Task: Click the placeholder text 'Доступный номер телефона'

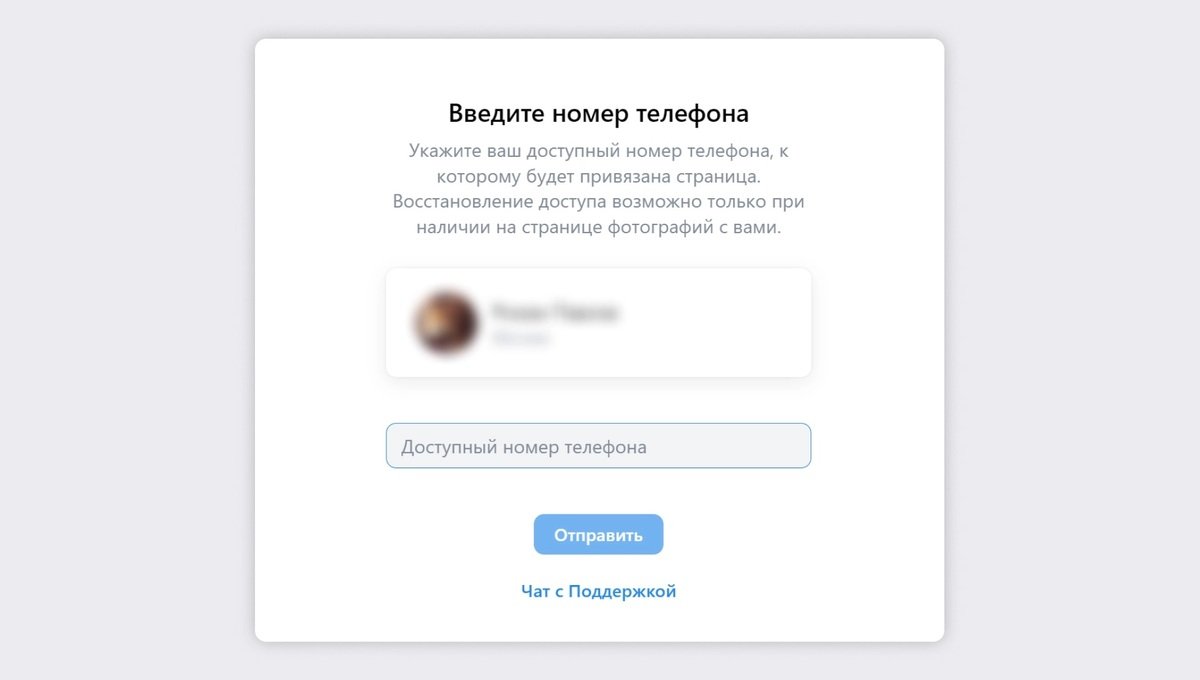Action: point(524,447)
